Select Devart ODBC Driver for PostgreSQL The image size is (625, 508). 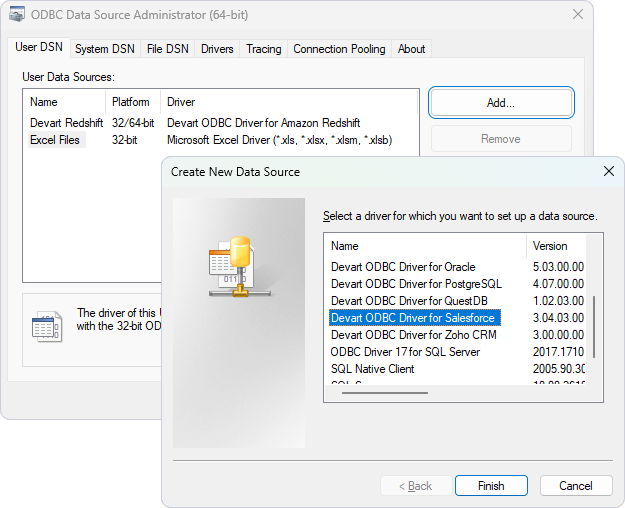point(416,284)
